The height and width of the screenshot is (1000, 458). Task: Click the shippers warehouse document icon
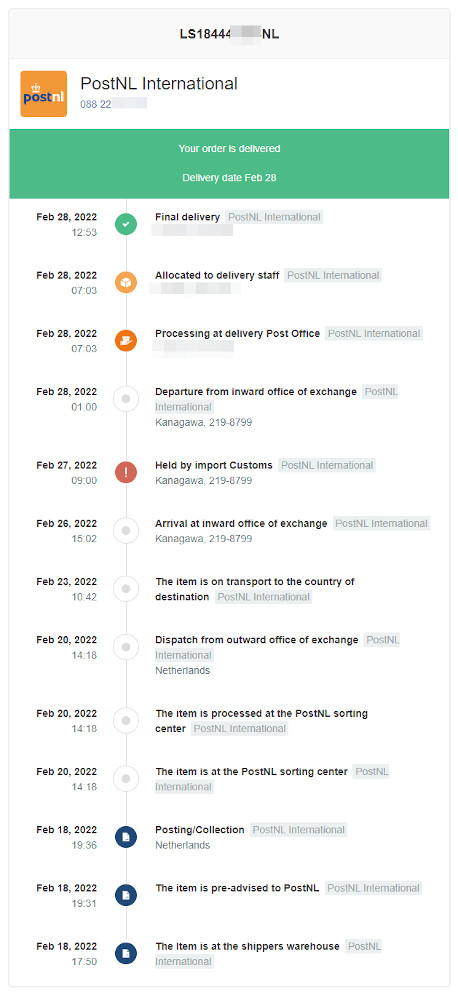(x=126, y=953)
